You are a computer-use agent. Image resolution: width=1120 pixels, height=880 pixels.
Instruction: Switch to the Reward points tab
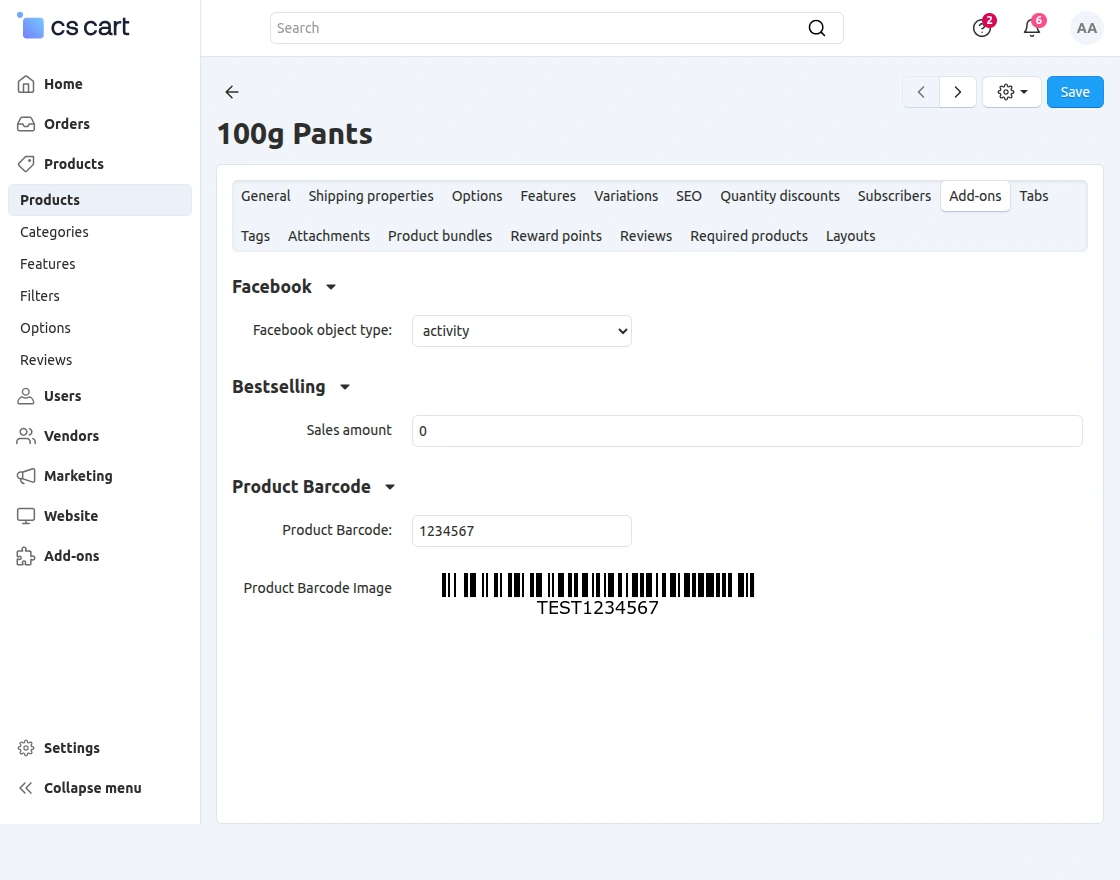click(556, 236)
